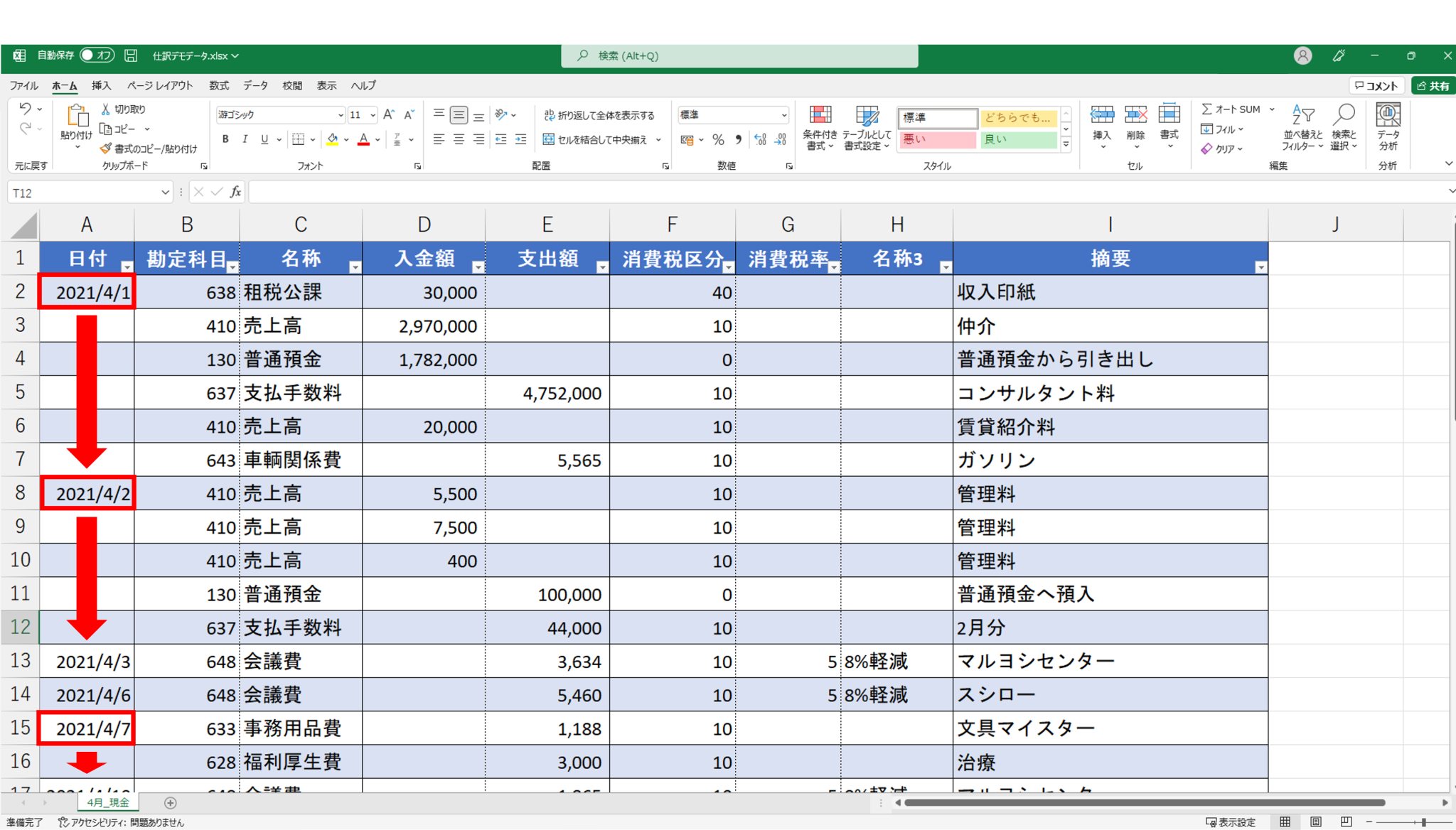Click the Bold formatting icon
Viewport: 1456px width, 830px height.
pyautogui.click(x=225, y=139)
